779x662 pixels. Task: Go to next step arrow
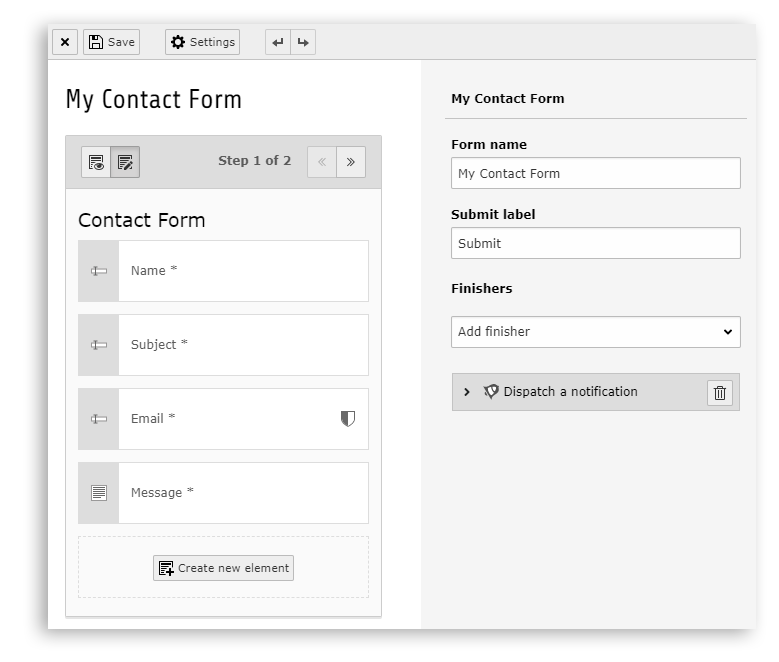pos(351,162)
